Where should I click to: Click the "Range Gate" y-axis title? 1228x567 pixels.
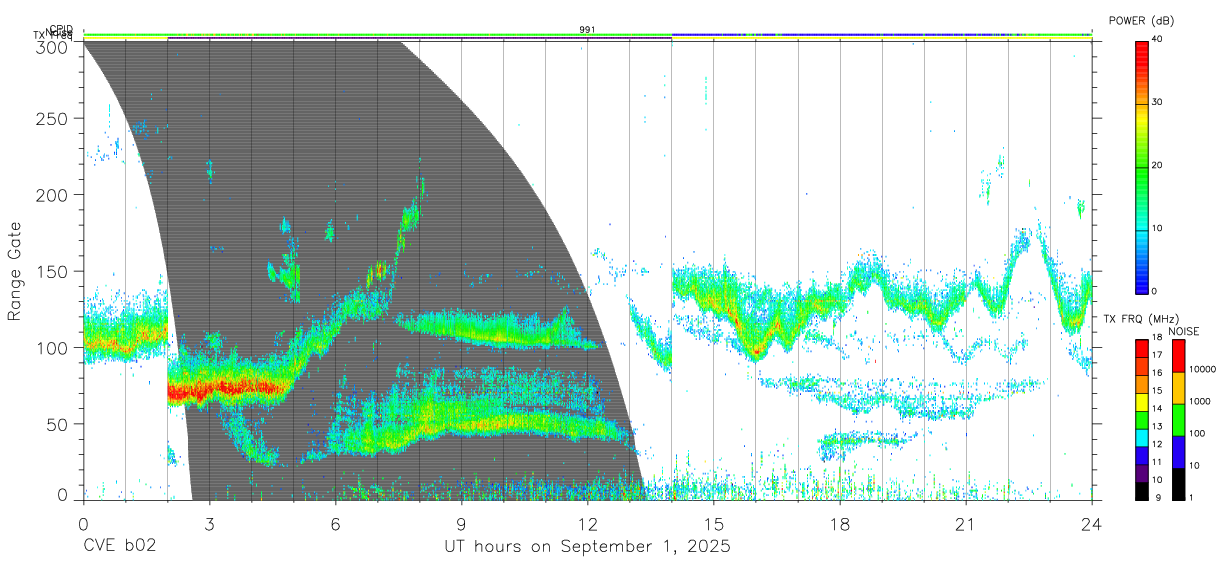[x=15, y=271]
